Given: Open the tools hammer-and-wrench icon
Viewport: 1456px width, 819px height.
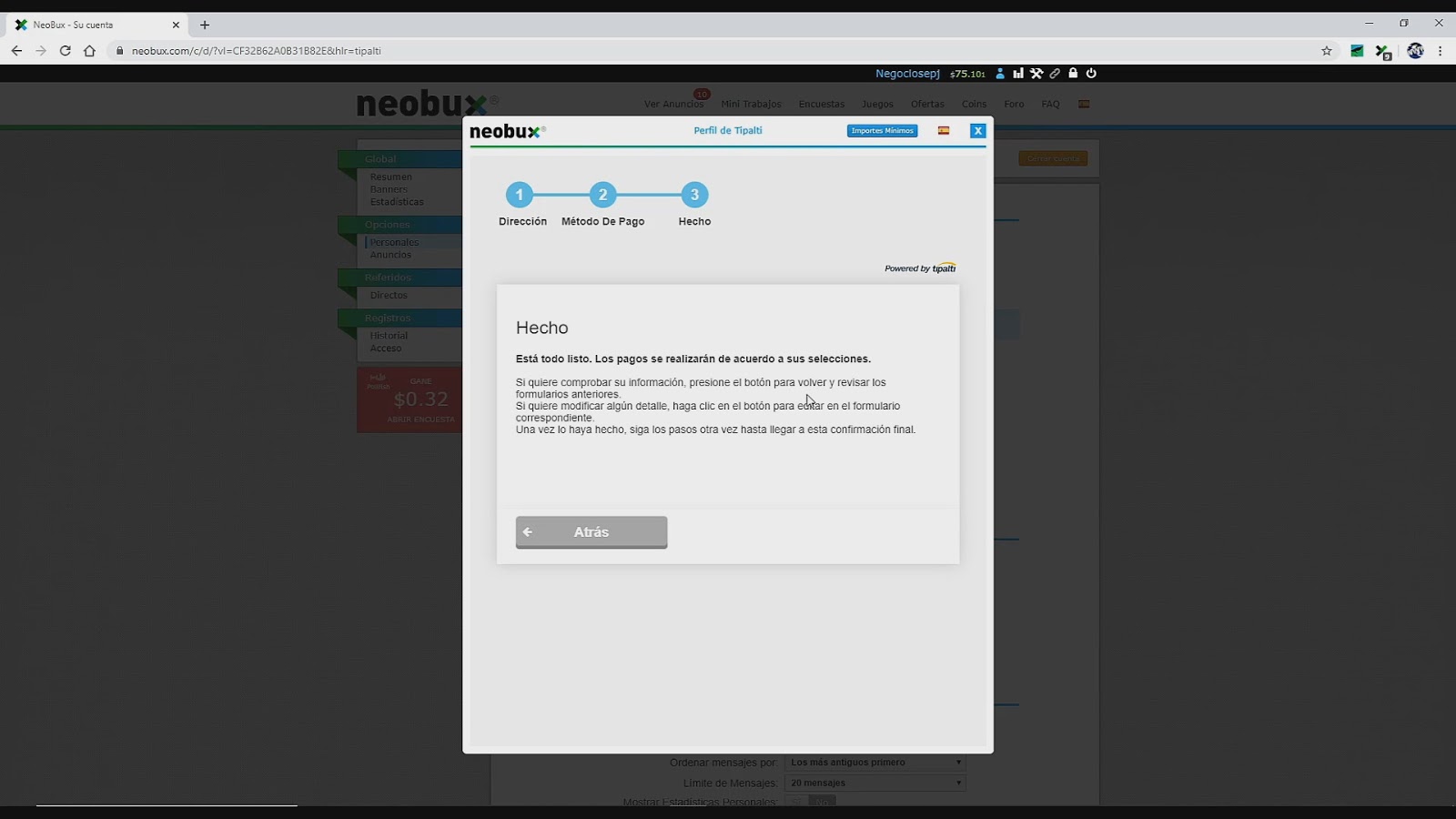Looking at the screenshot, I should click(x=1036, y=74).
